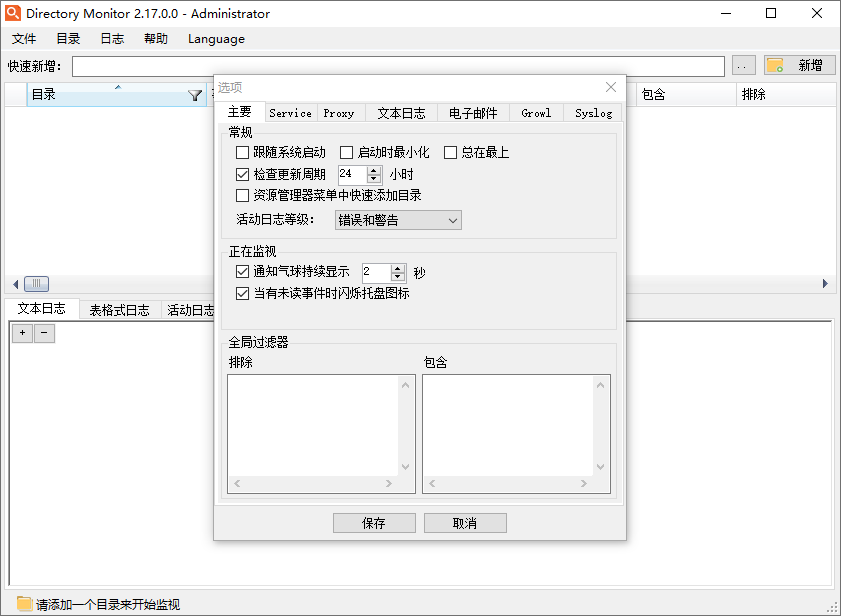Open the Language menu
This screenshot has height=616, width=841.
216,39
